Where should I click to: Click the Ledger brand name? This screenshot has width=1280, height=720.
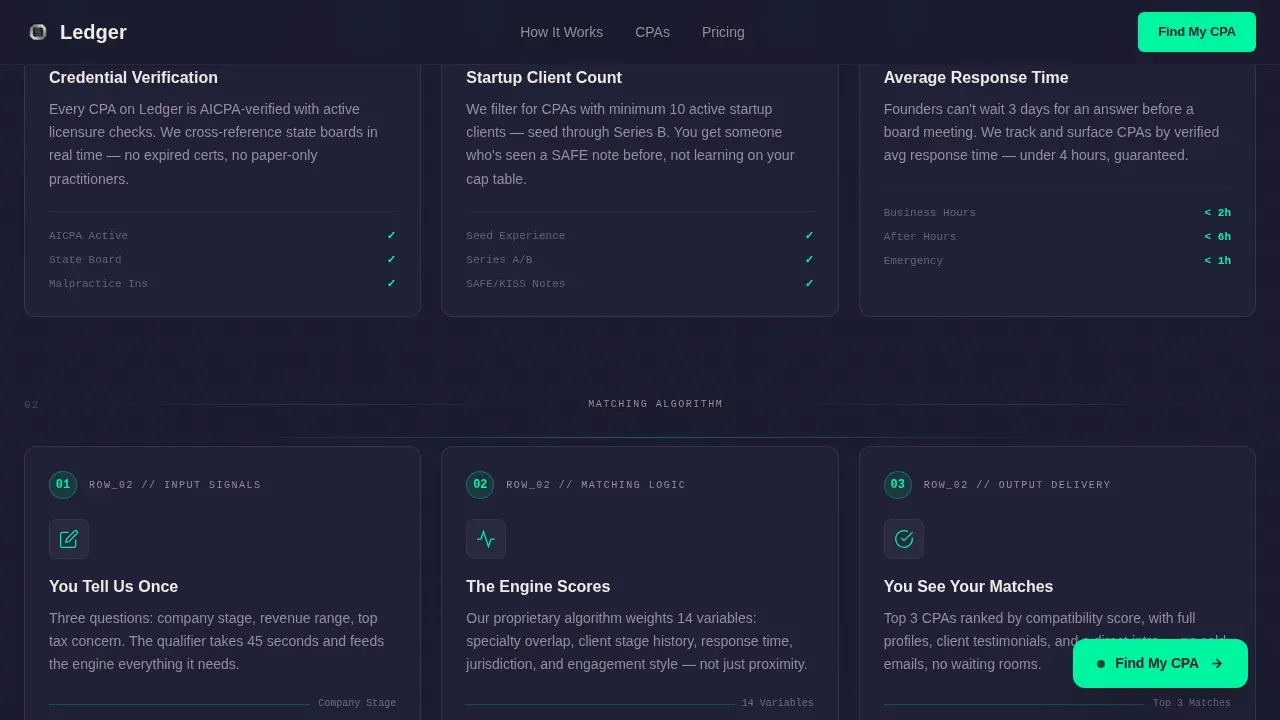tap(93, 32)
